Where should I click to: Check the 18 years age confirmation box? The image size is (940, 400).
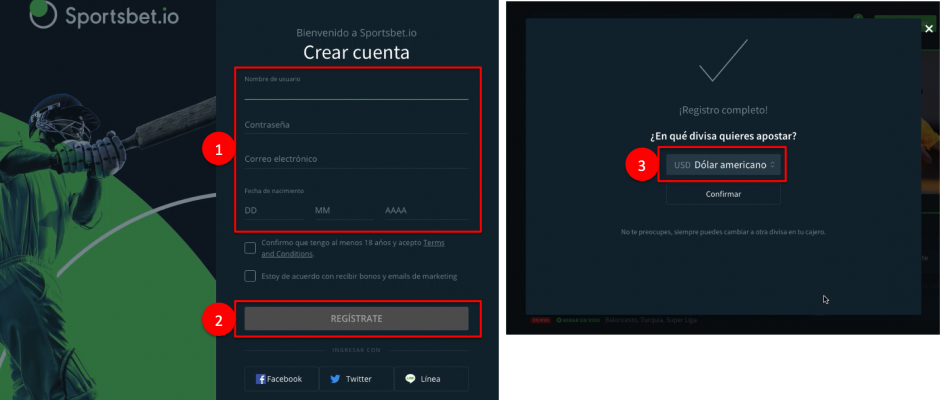(x=250, y=248)
